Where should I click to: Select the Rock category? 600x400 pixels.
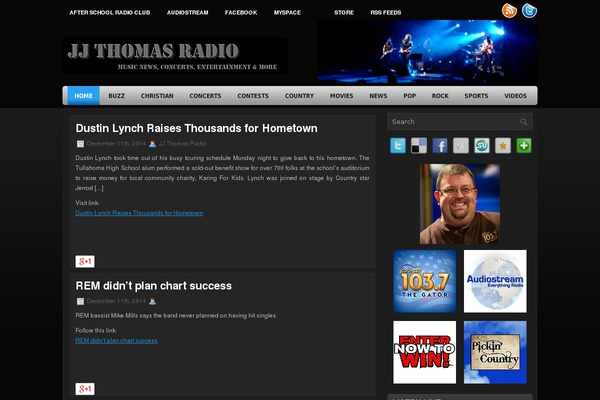(440, 96)
